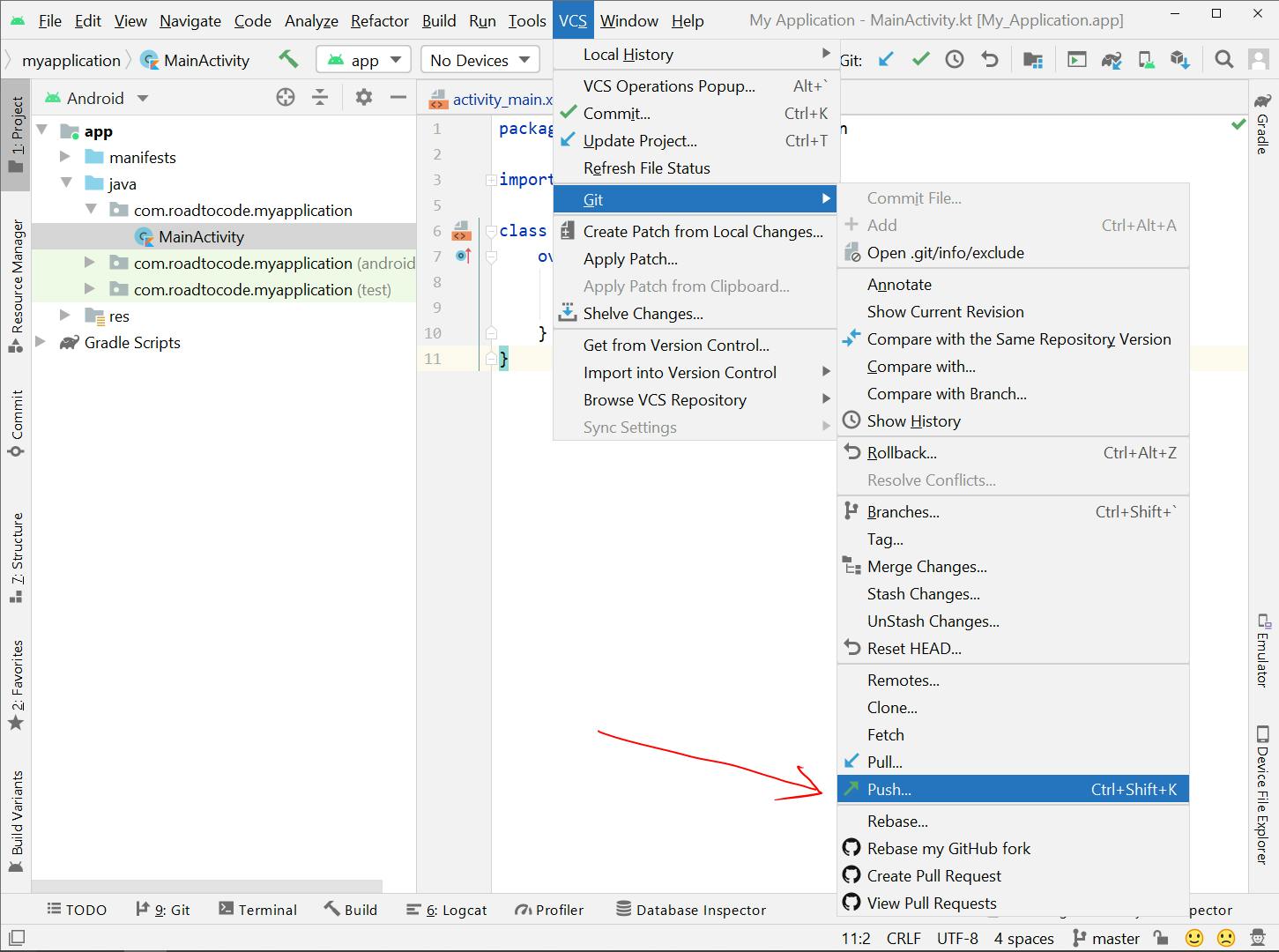
Task: Collapse the app module tree node
Action: 41,130
